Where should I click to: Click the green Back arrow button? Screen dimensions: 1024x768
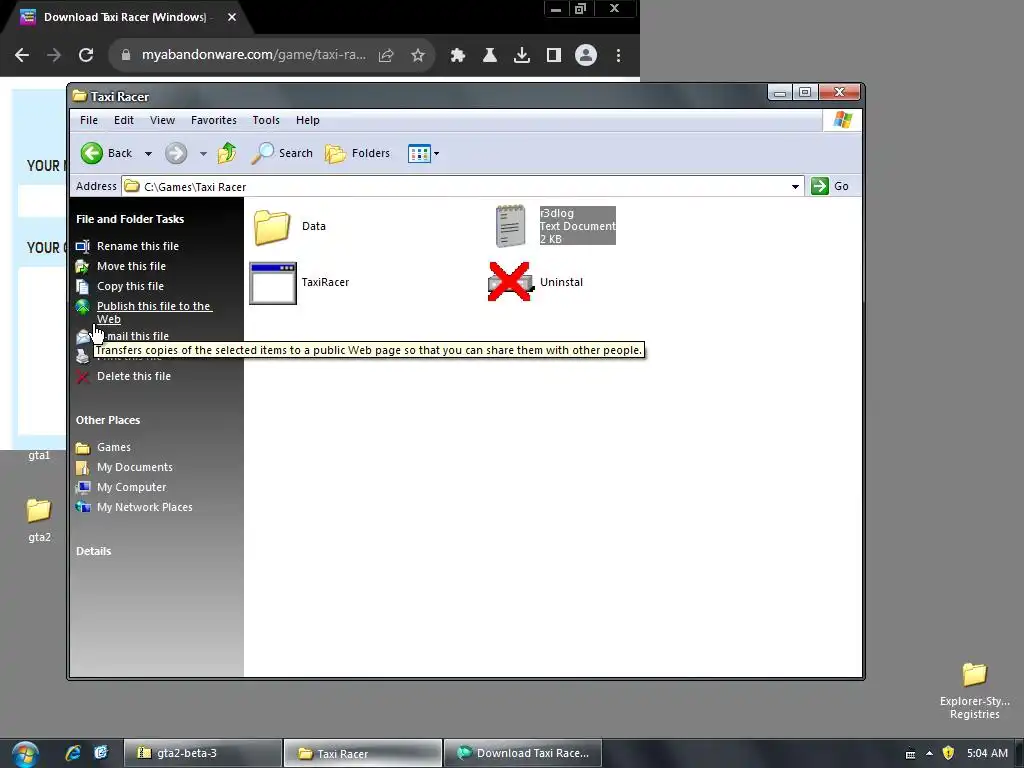pos(91,153)
